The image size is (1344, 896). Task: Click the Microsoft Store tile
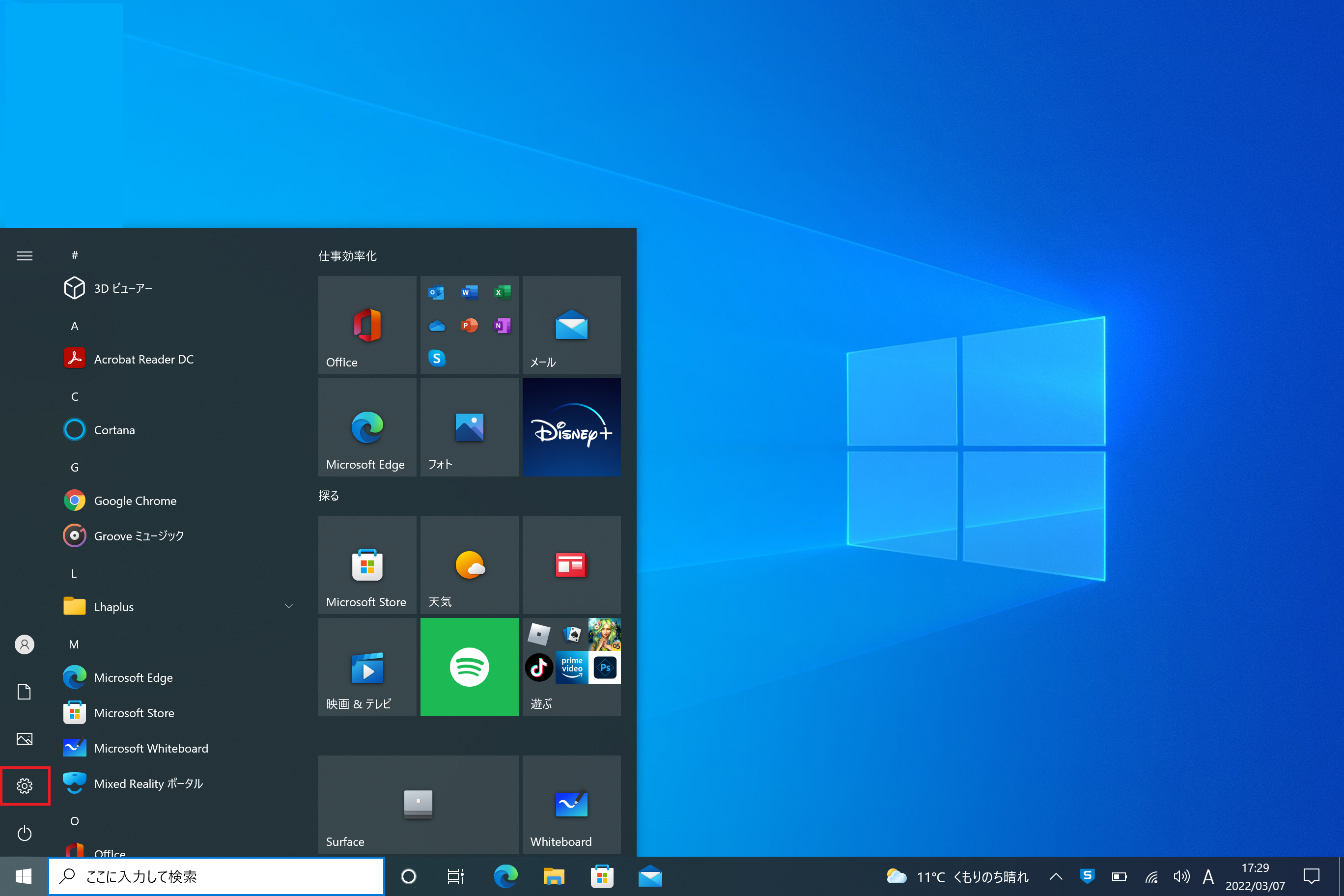[x=367, y=565]
